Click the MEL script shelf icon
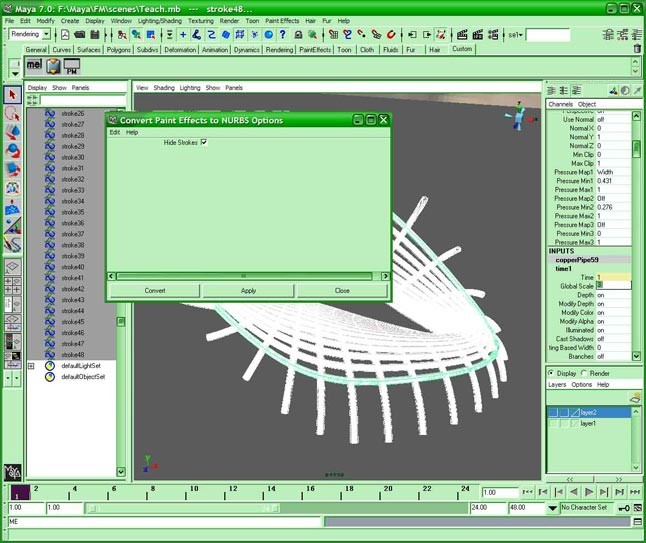This screenshot has width=646, height=543. tap(32, 67)
